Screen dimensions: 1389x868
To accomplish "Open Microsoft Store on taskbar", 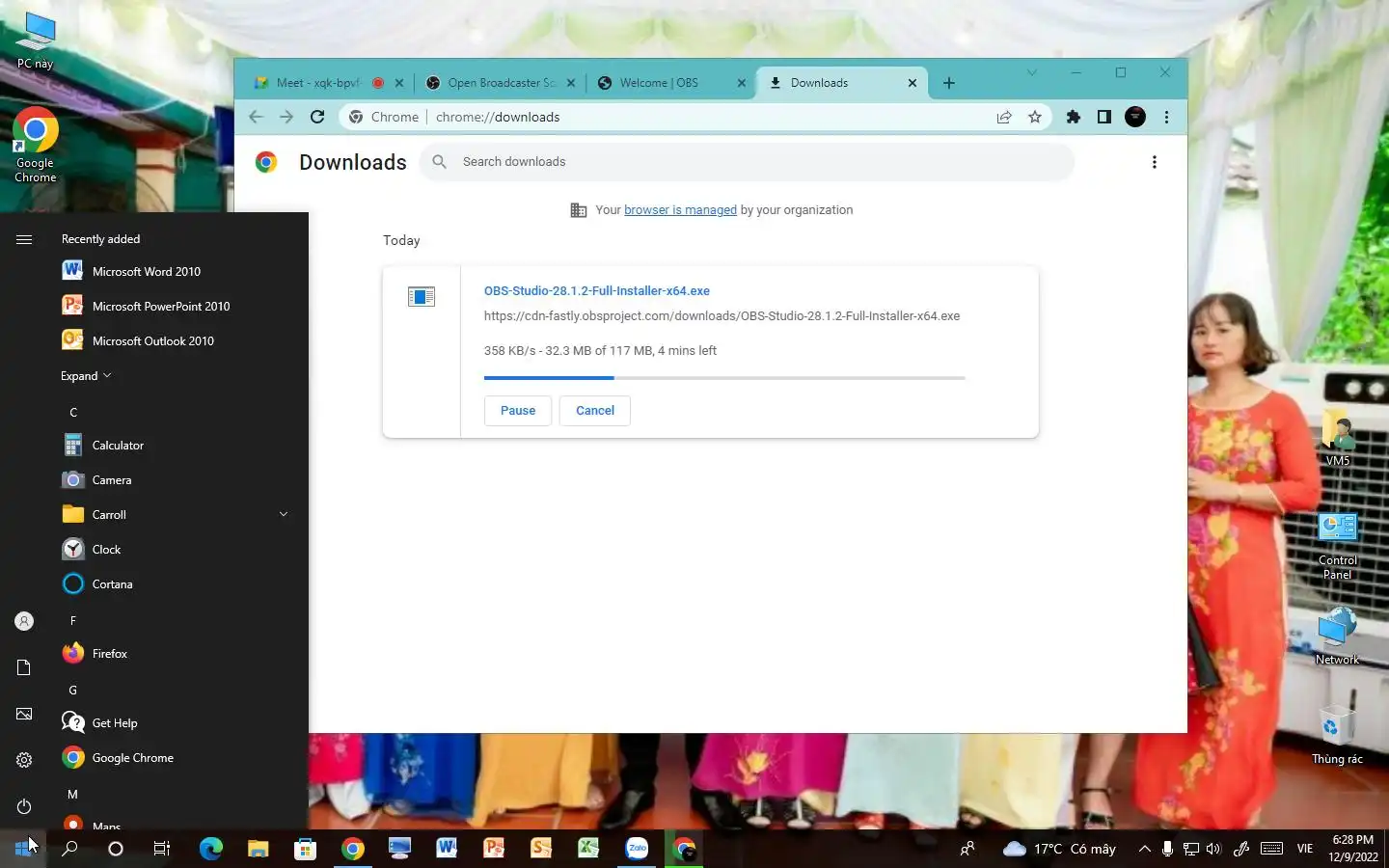I will click(305, 849).
